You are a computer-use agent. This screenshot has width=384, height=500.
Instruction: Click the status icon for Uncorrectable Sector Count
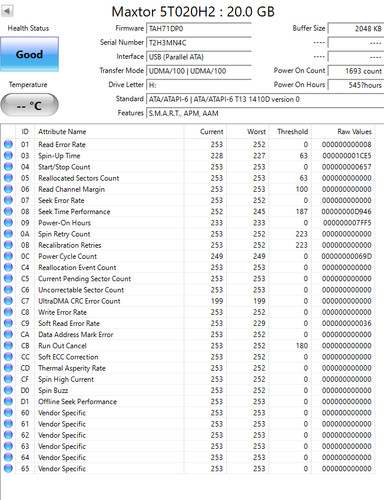click(x=8, y=289)
